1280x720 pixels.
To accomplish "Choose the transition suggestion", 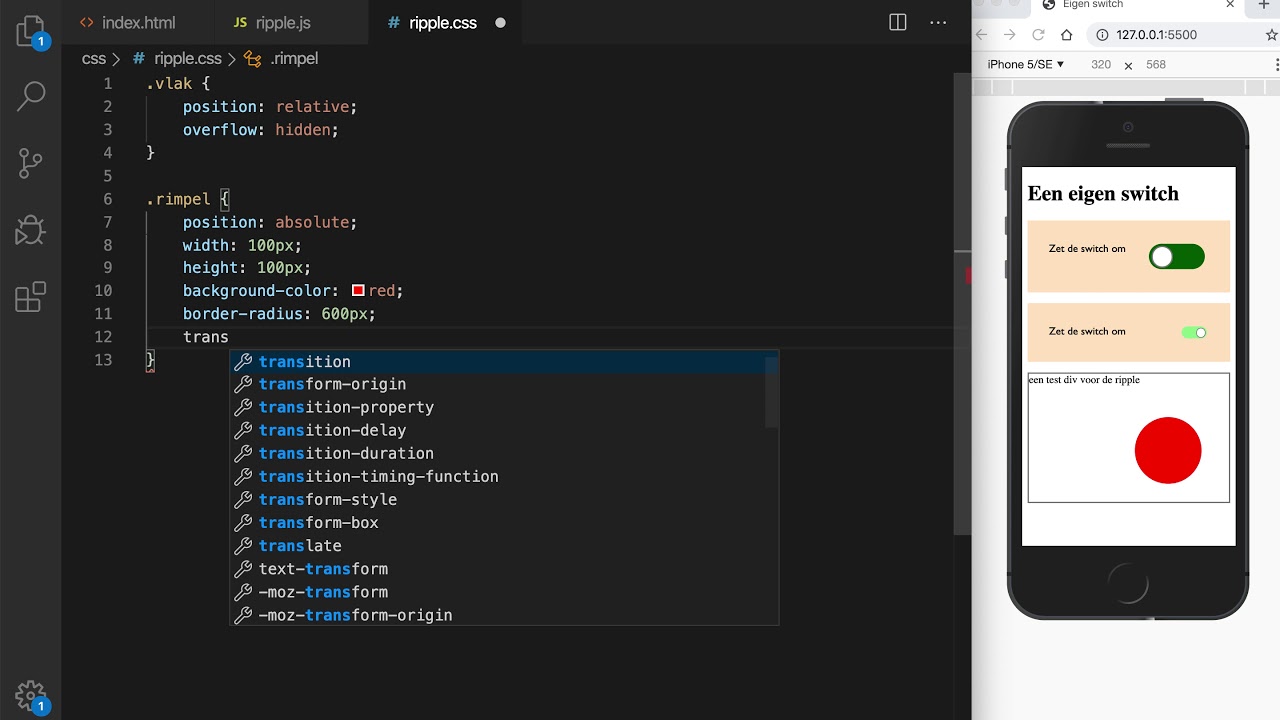I will click(504, 362).
